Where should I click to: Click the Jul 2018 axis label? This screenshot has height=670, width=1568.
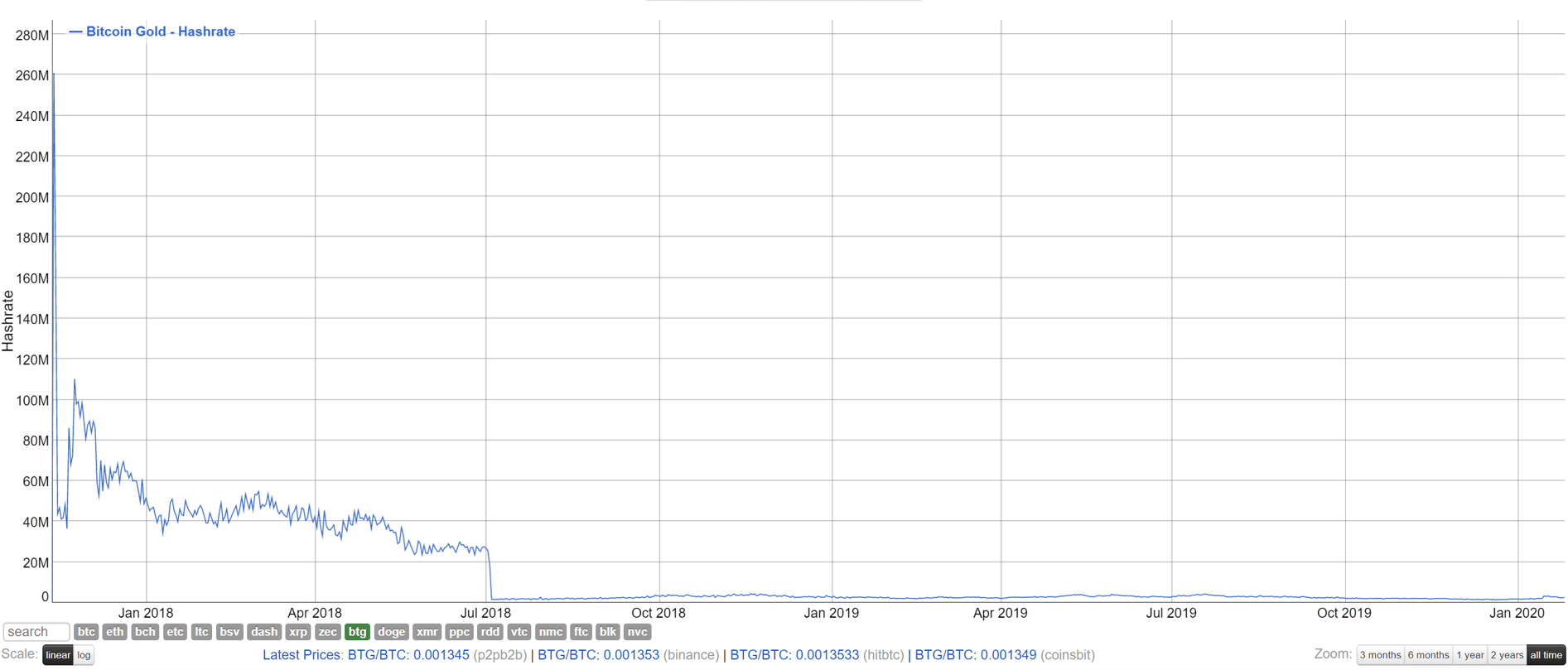coord(485,613)
